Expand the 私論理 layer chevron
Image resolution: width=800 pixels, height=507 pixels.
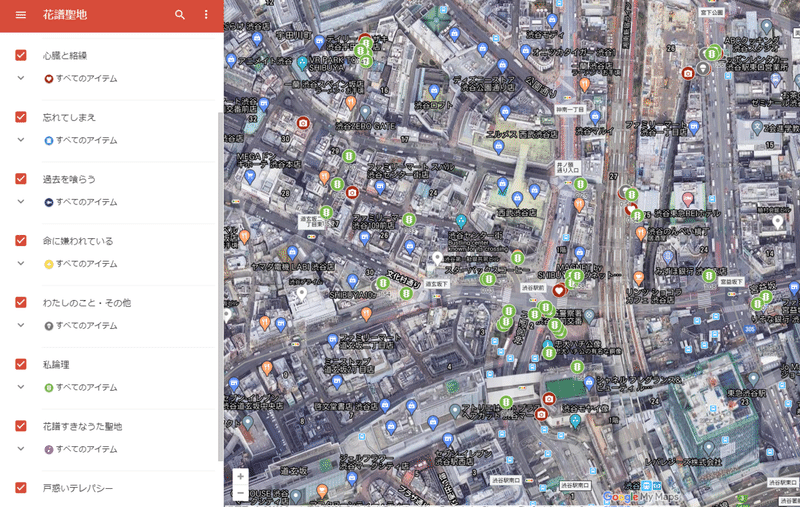20,387
